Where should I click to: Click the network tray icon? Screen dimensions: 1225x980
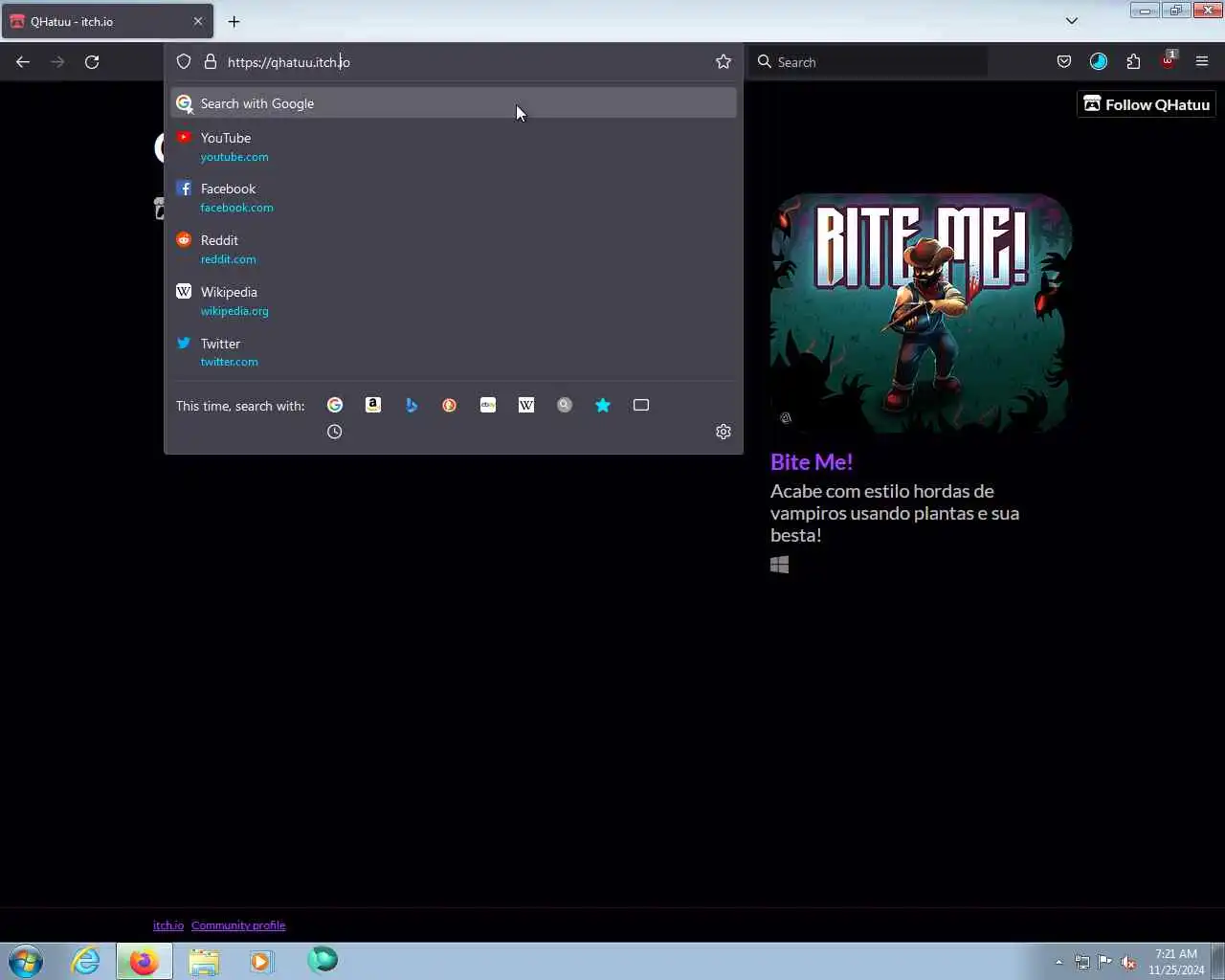pos(1082,962)
